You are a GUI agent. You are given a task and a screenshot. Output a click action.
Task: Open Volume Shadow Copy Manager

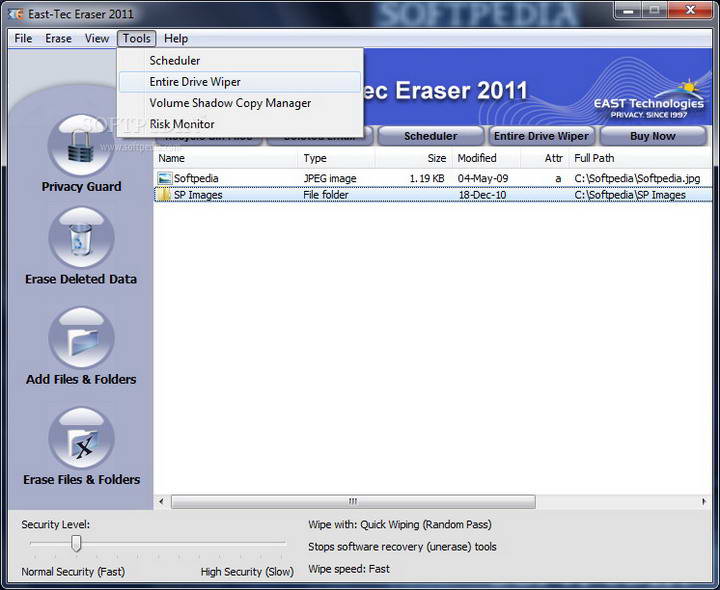(240, 103)
